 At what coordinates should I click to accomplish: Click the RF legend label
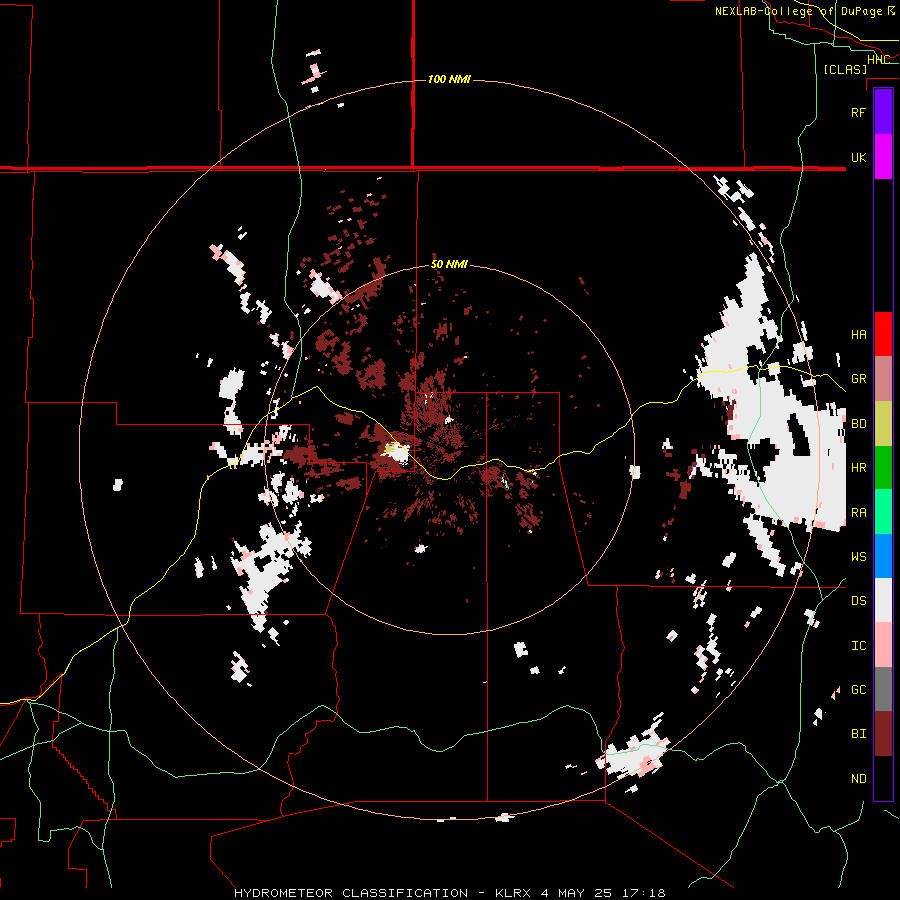858,112
